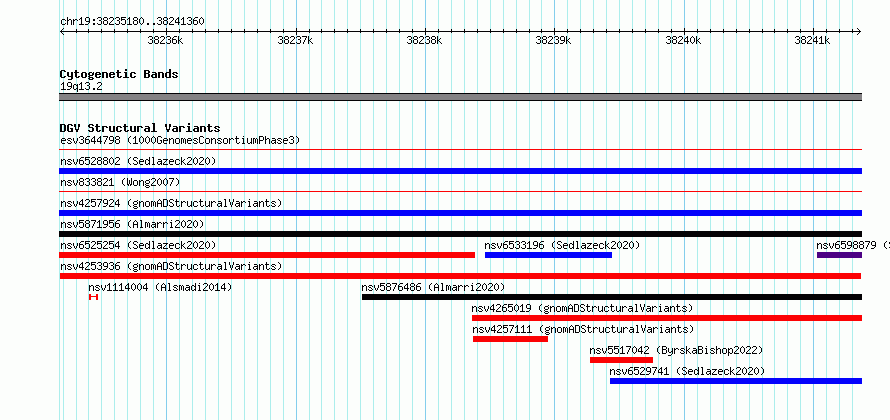Select the nsv5517042 red bar
The width and height of the screenshot is (890, 420).
click(x=622, y=360)
